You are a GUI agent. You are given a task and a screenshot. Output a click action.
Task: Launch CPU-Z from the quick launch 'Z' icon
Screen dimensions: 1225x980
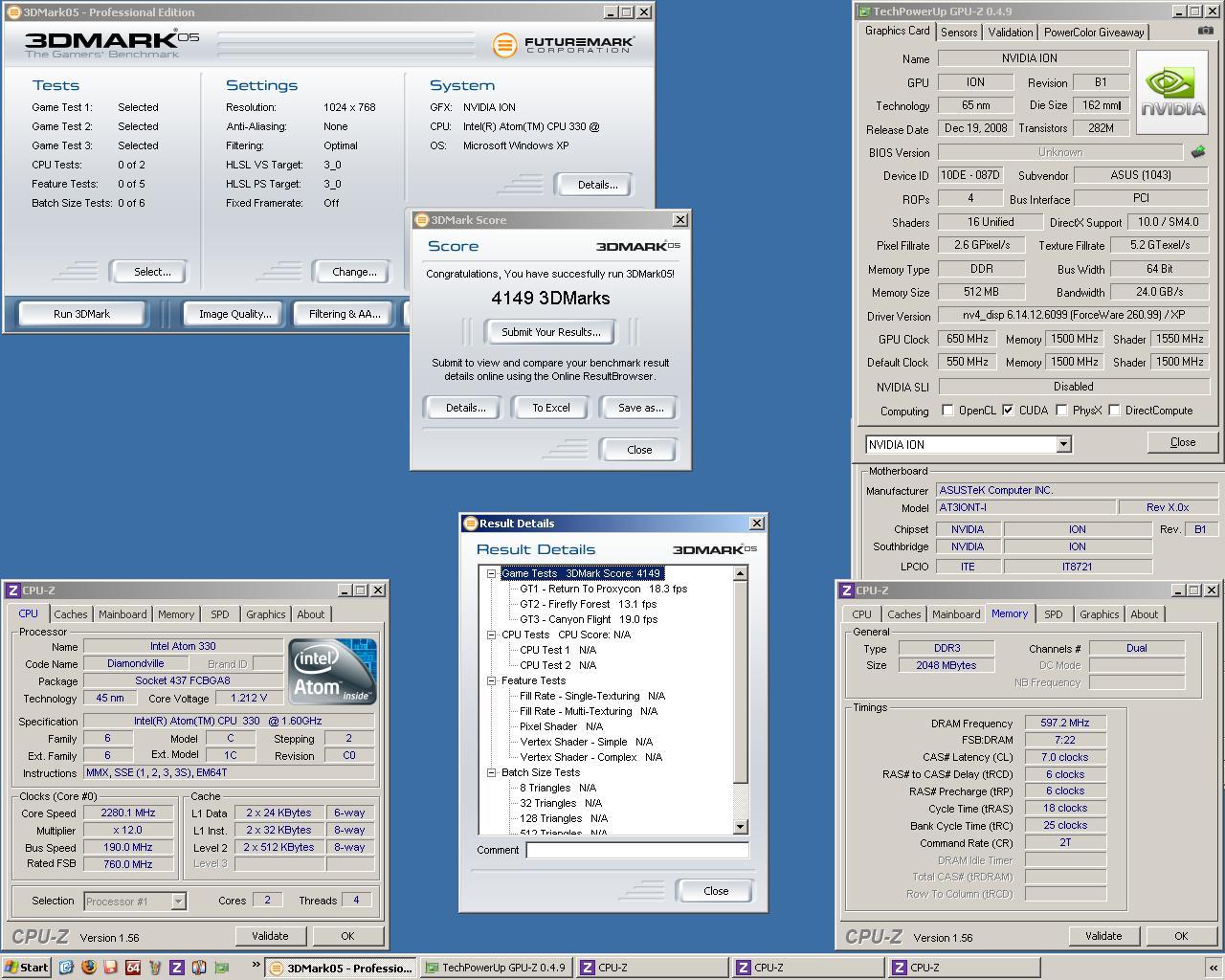point(177,967)
